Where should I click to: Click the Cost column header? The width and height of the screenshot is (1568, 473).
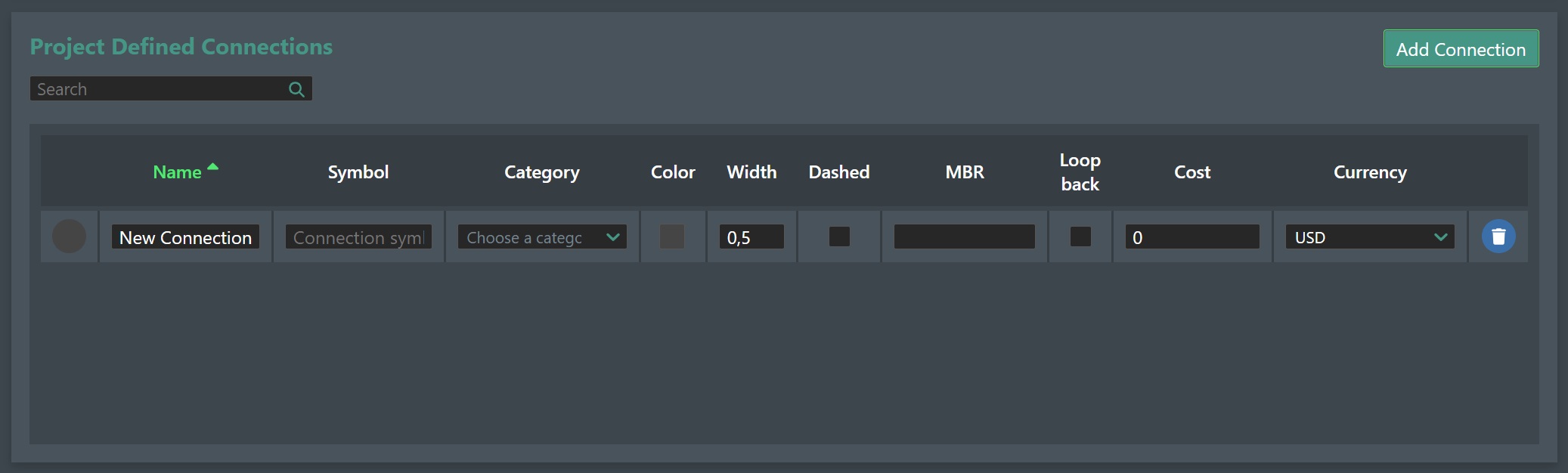pos(1192,172)
